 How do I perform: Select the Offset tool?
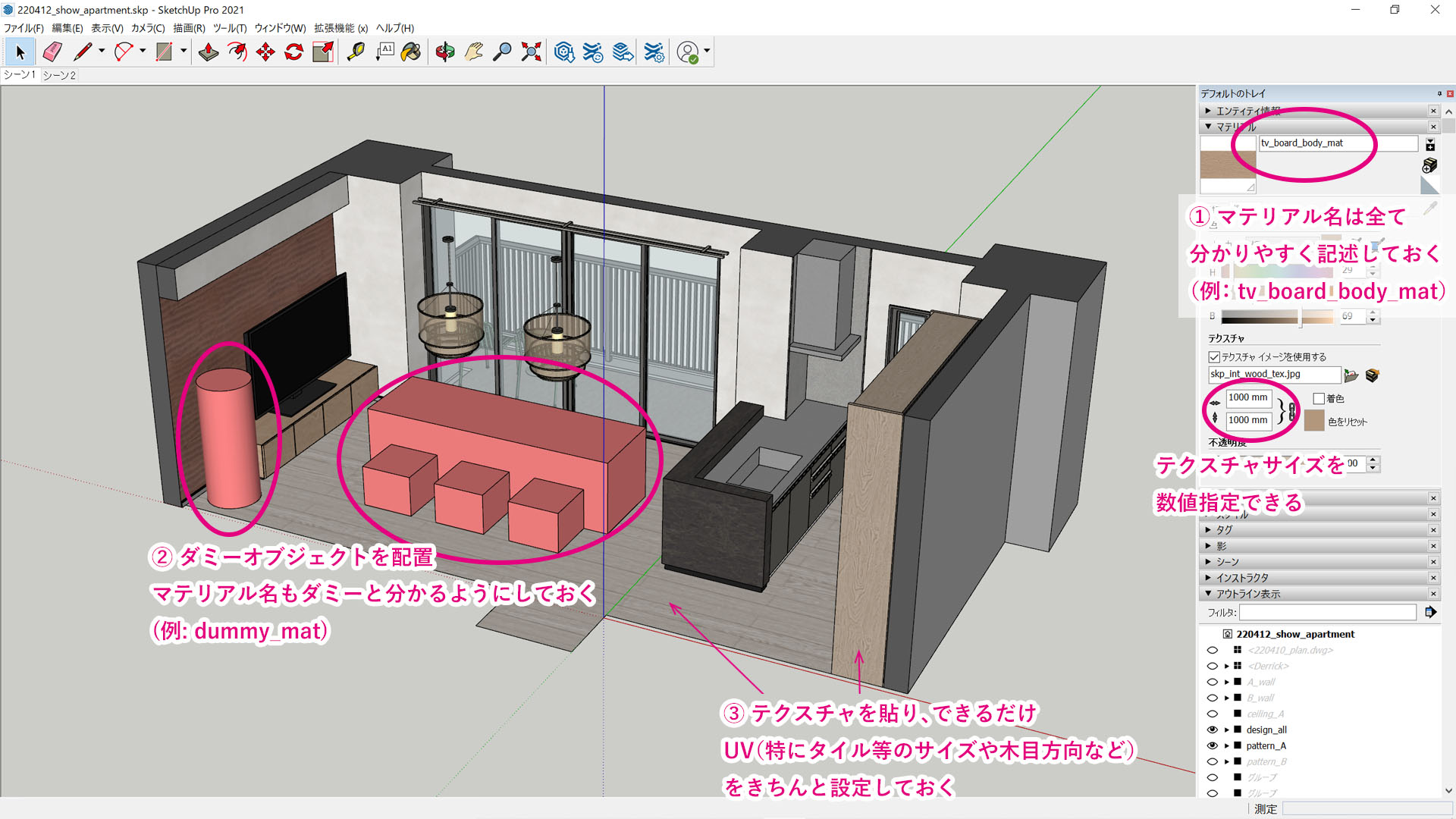pyautogui.click(x=237, y=52)
